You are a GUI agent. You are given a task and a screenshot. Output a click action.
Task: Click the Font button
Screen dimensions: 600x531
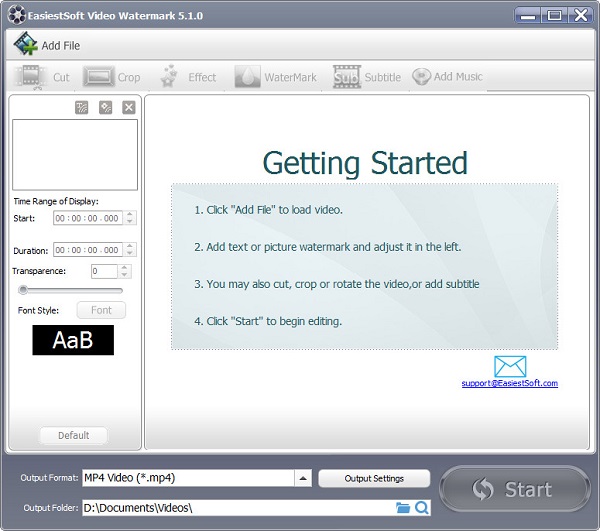(101, 310)
